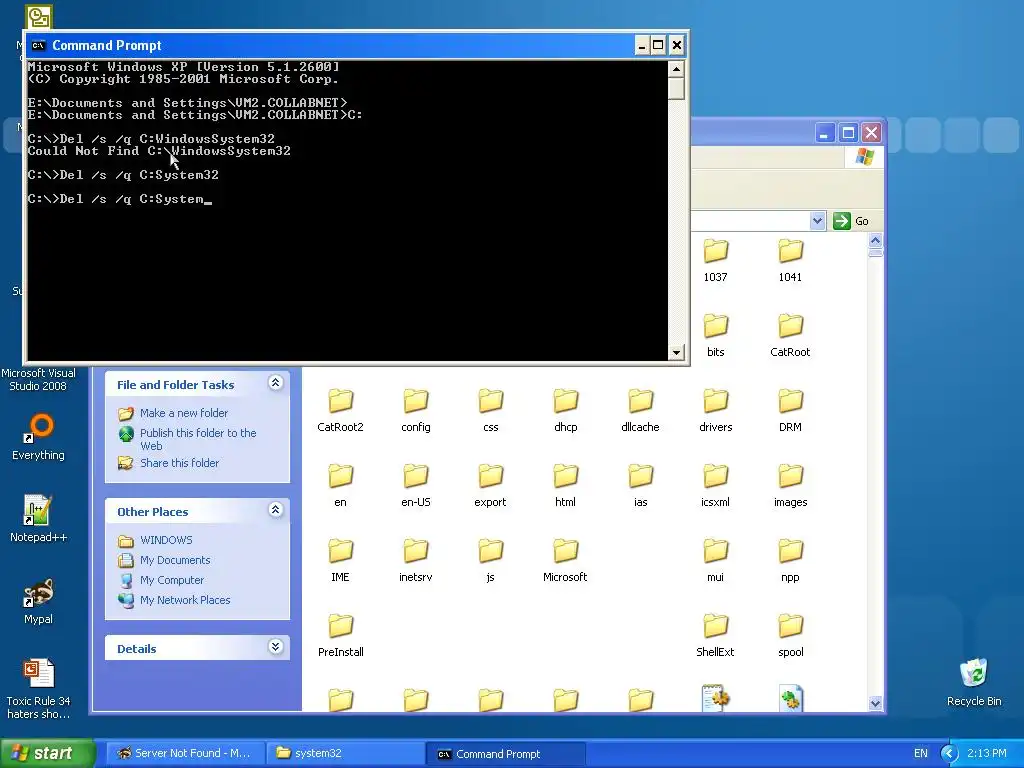Viewport: 1024px width, 768px height.
Task: Select the spool folder
Action: point(790,636)
